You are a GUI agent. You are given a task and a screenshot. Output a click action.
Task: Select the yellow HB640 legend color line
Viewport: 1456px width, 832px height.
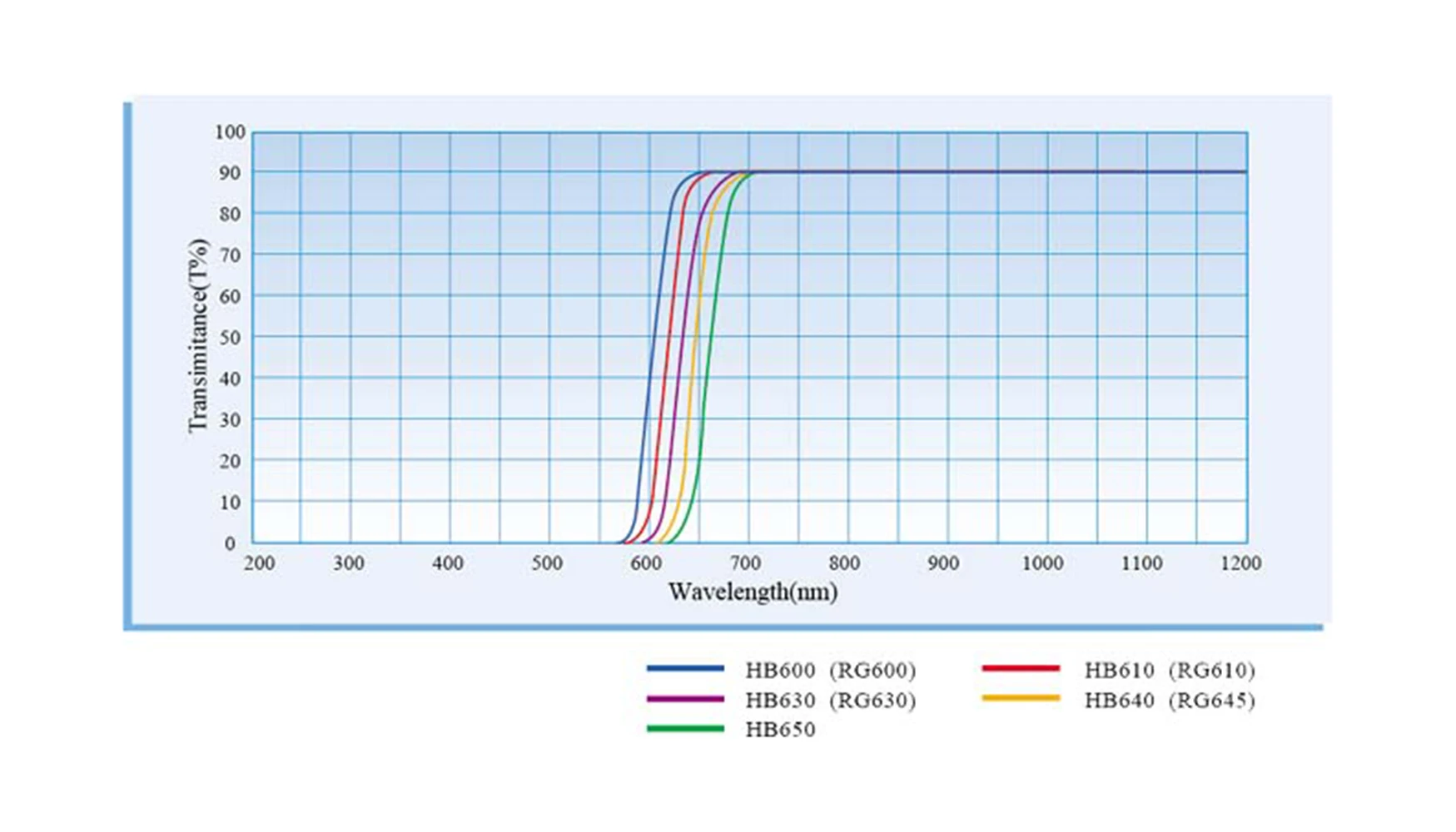pyautogui.click(x=1021, y=698)
